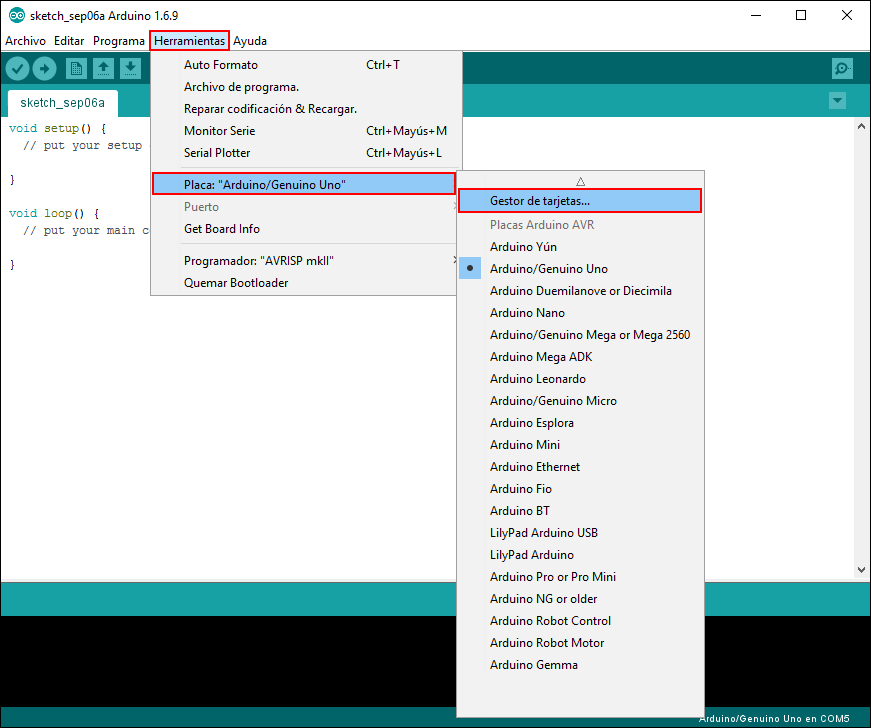This screenshot has width=871, height=728.
Task: Choose Arduino Duemilanove or Diecimila board
Action: click(x=581, y=291)
